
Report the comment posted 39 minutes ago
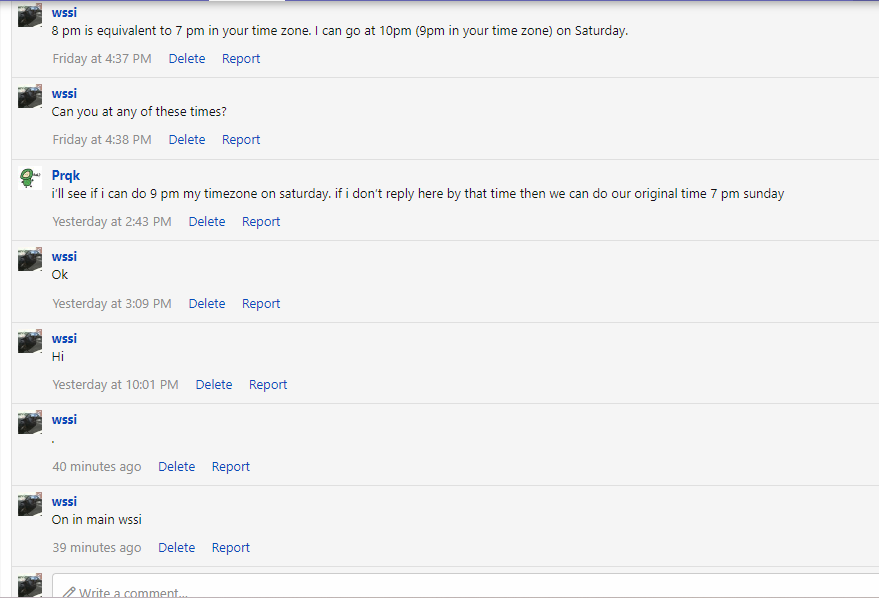point(231,548)
